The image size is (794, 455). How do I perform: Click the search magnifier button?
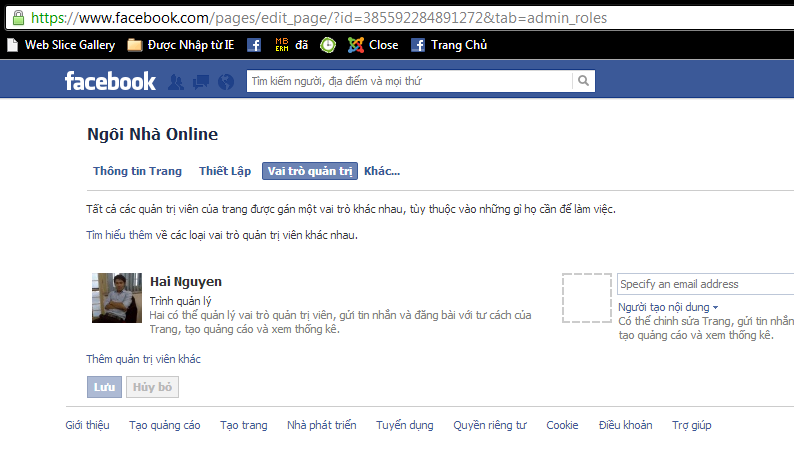[583, 81]
